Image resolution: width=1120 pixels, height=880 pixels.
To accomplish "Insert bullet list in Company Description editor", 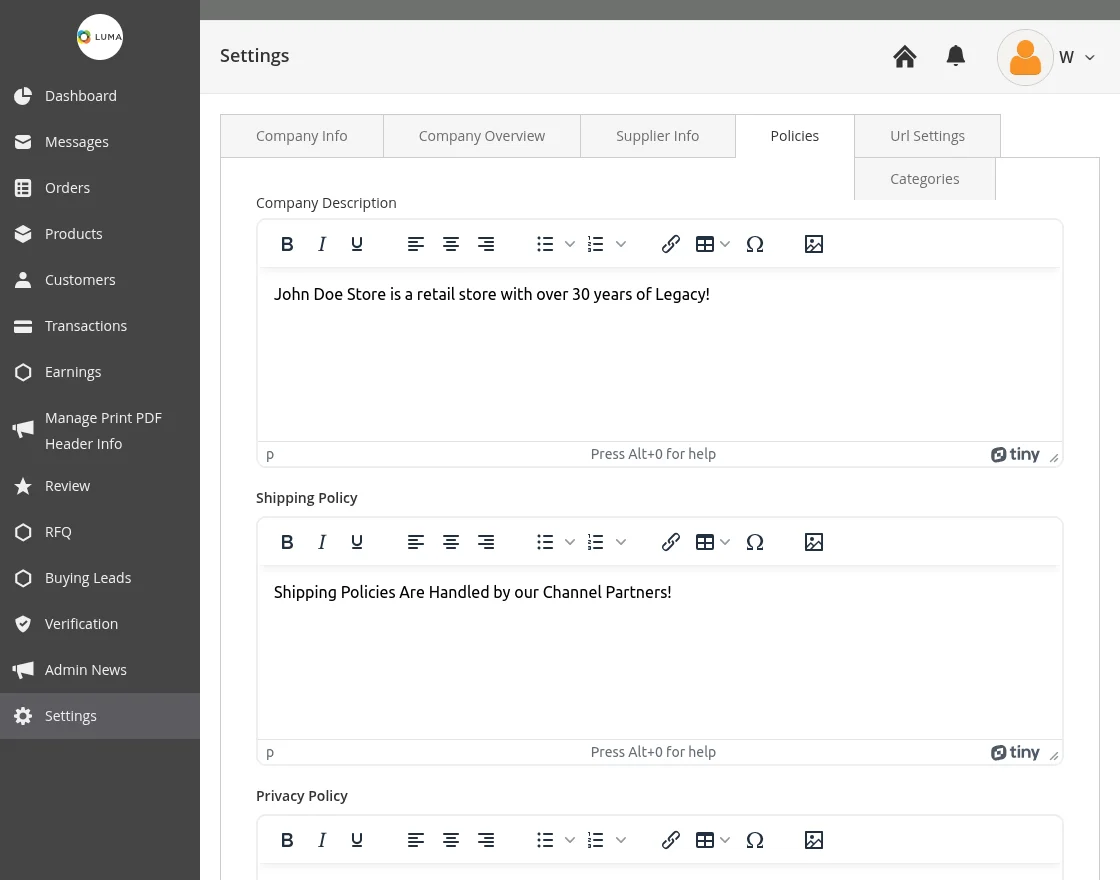I will pos(545,244).
